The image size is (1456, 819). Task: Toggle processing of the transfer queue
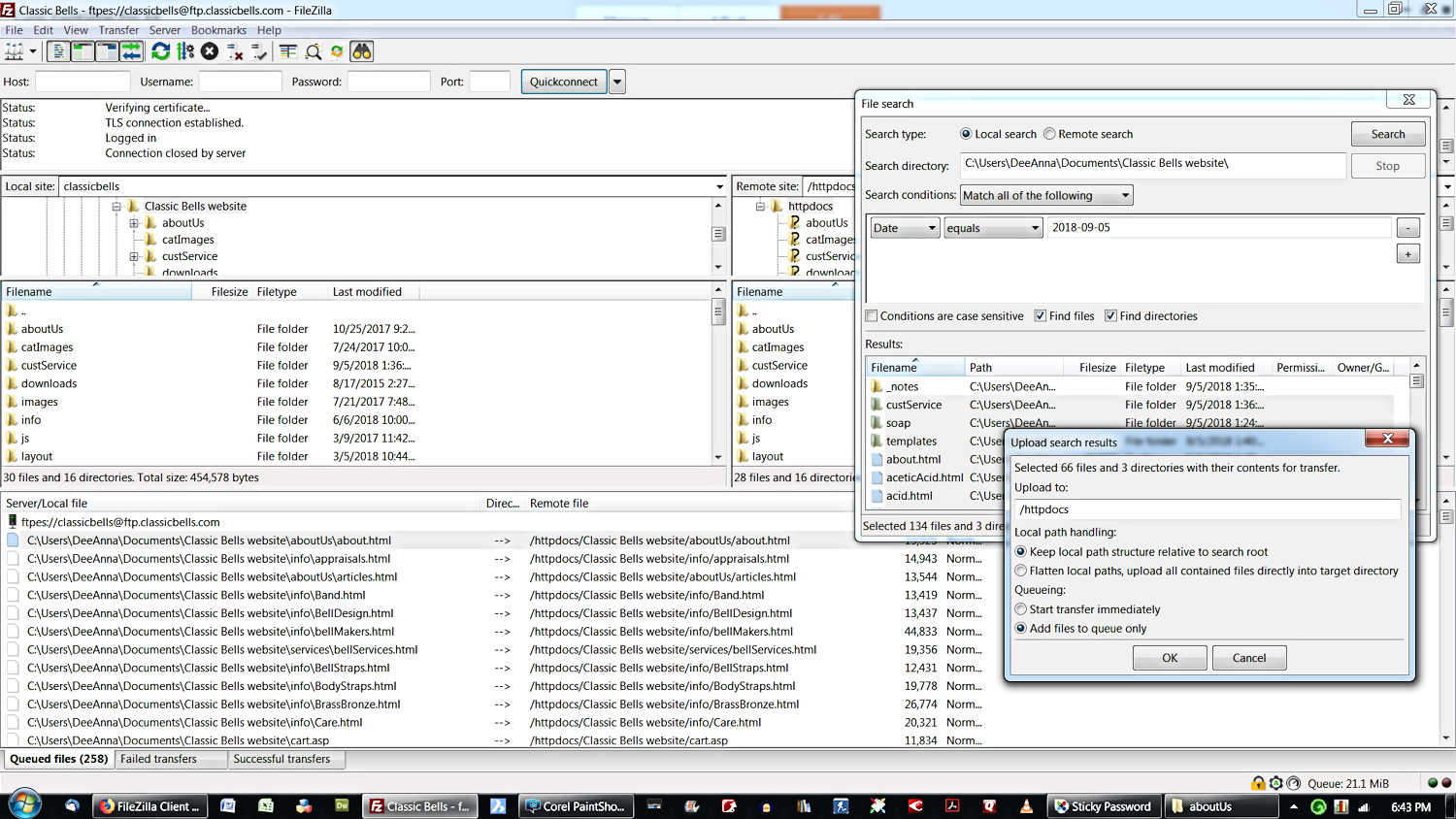tap(185, 51)
